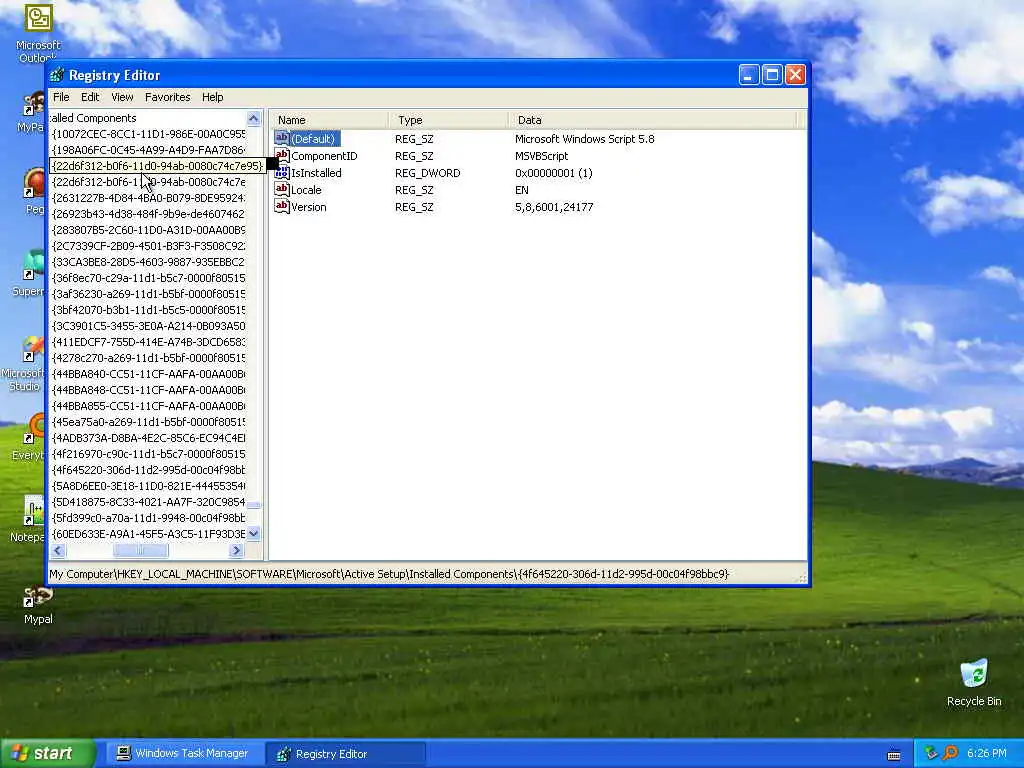Select key {198A06FC-0C45-4A99-A4D9
The image size is (1024, 768).
point(148,150)
